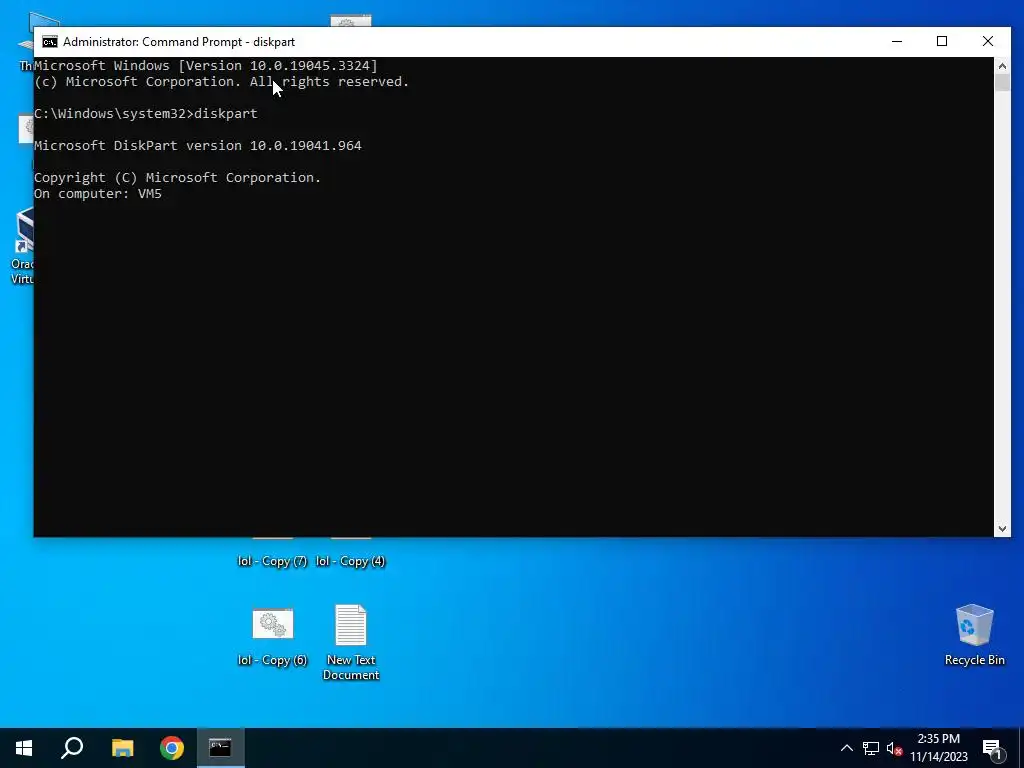Select the New Text Document icon
The height and width of the screenshot is (768, 1024).
[x=351, y=642]
